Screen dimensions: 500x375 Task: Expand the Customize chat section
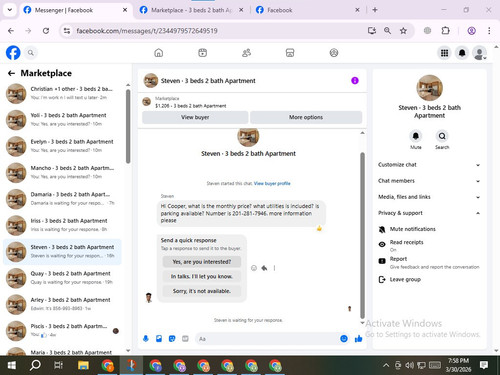point(429,165)
